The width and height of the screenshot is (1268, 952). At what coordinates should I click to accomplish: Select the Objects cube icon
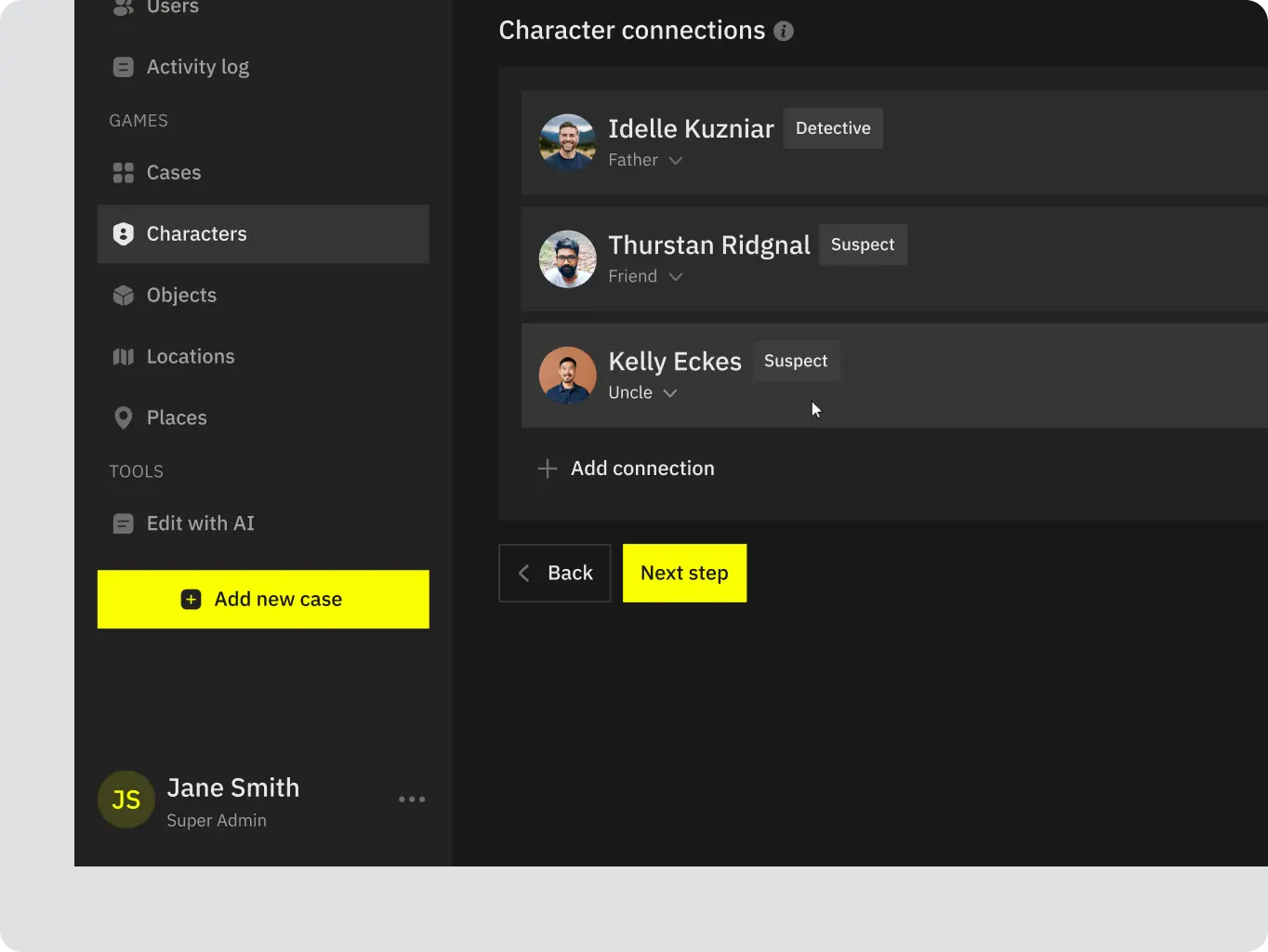pos(123,295)
